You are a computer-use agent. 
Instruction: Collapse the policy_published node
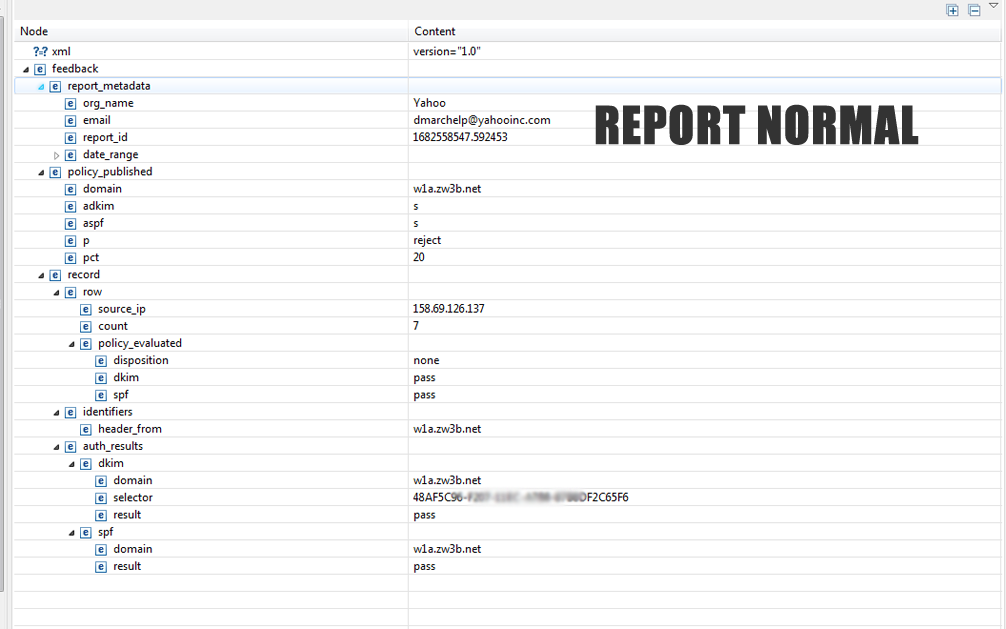click(42, 172)
